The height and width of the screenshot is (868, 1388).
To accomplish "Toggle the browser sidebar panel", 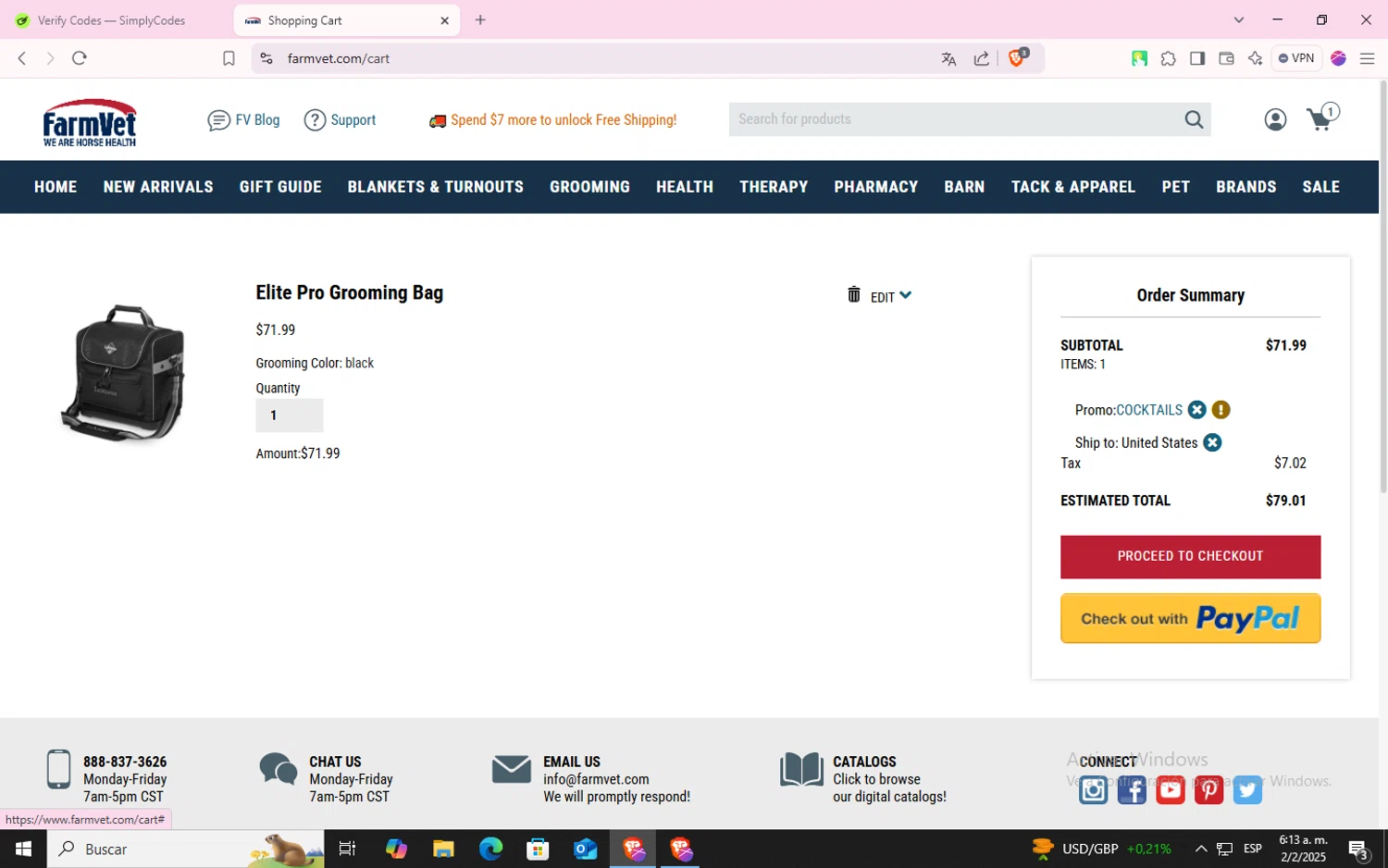I will (x=1197, y=58).
